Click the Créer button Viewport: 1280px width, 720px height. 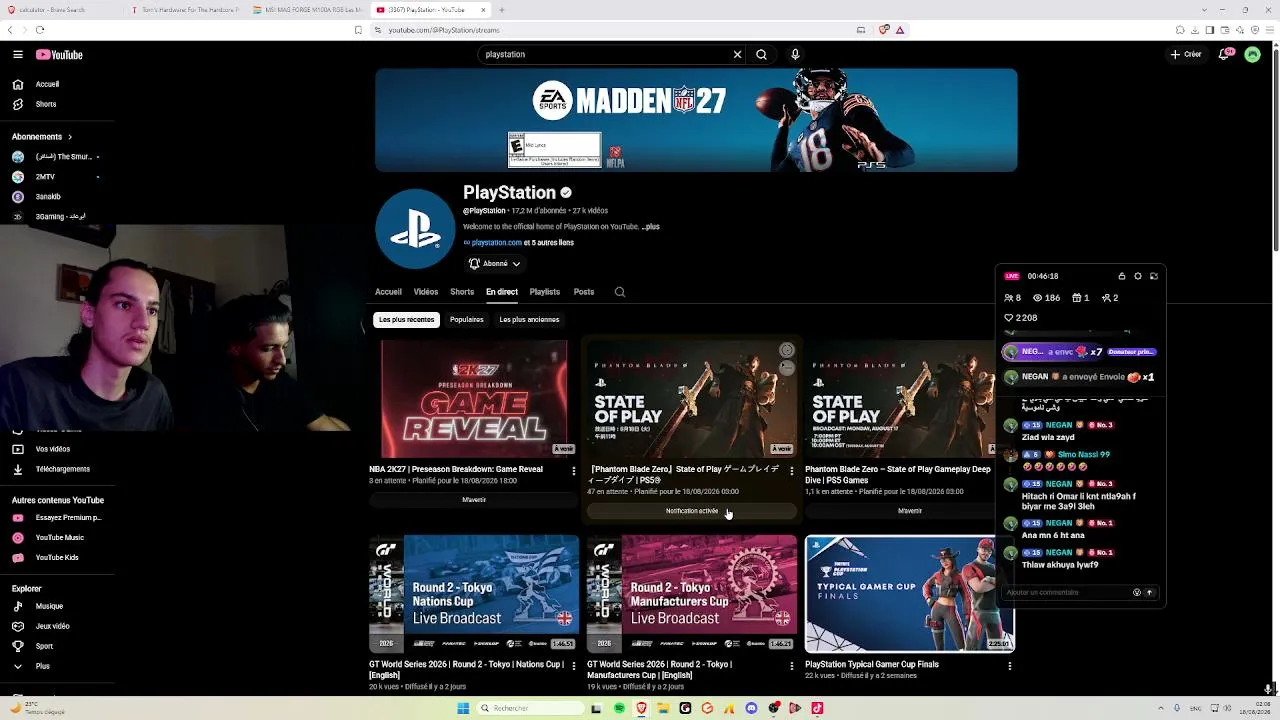[x=1186, y=55]
